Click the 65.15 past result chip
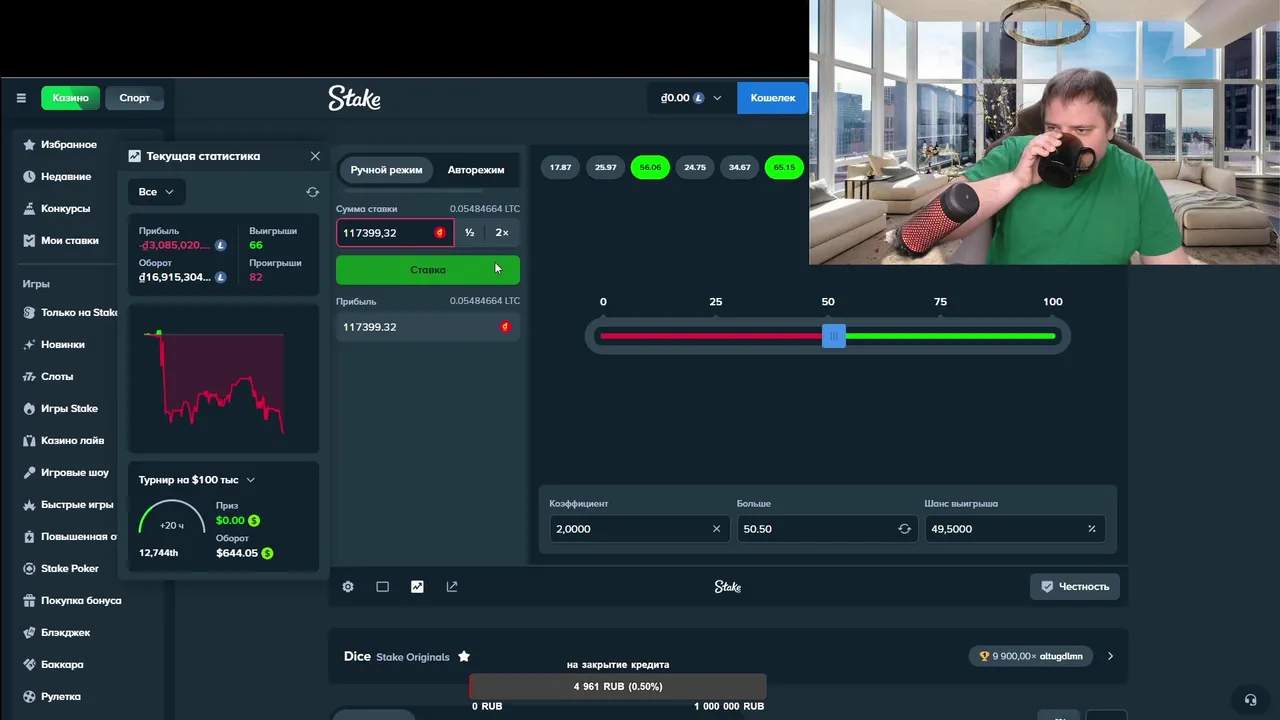 coord(784,168)
